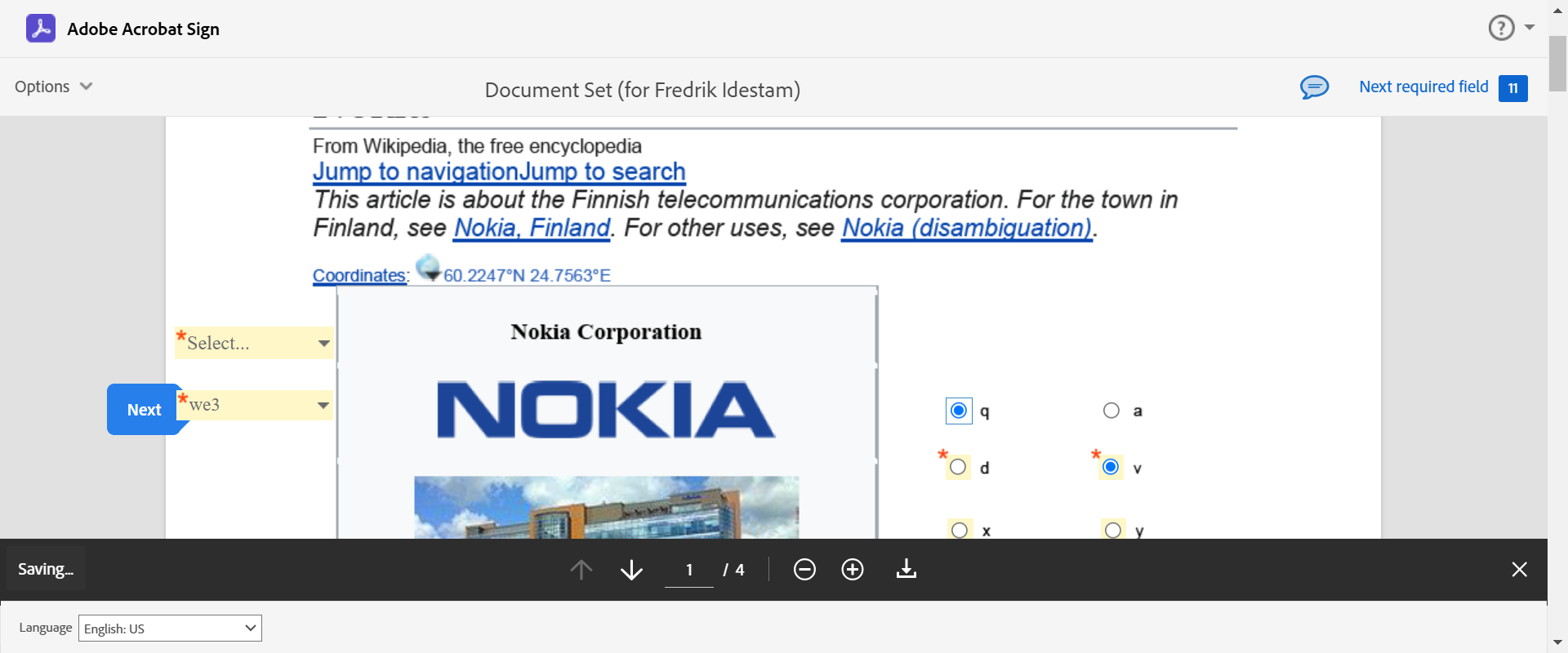
Task: Open the Language English: US selector
Action: 170,629
